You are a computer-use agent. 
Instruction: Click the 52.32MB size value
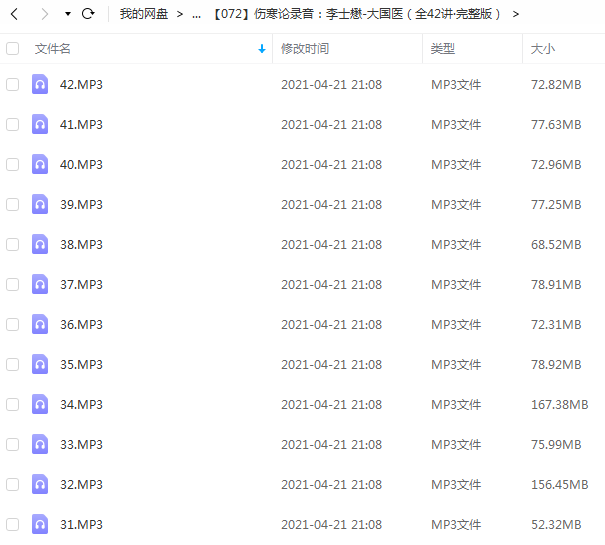tap(556, 525)
